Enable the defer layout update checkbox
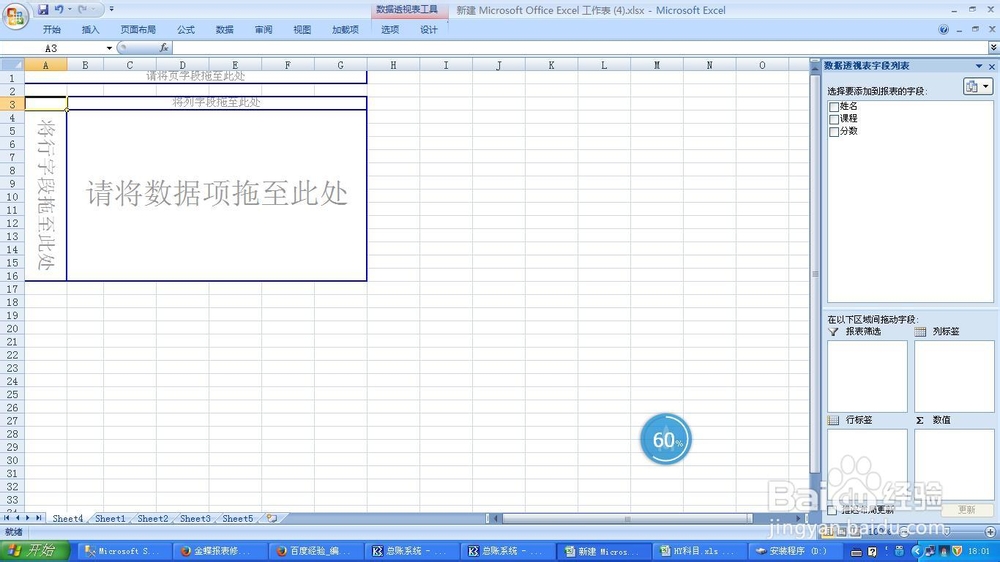1000x562 pixels. pyautogui.click(x=832, y=510)
